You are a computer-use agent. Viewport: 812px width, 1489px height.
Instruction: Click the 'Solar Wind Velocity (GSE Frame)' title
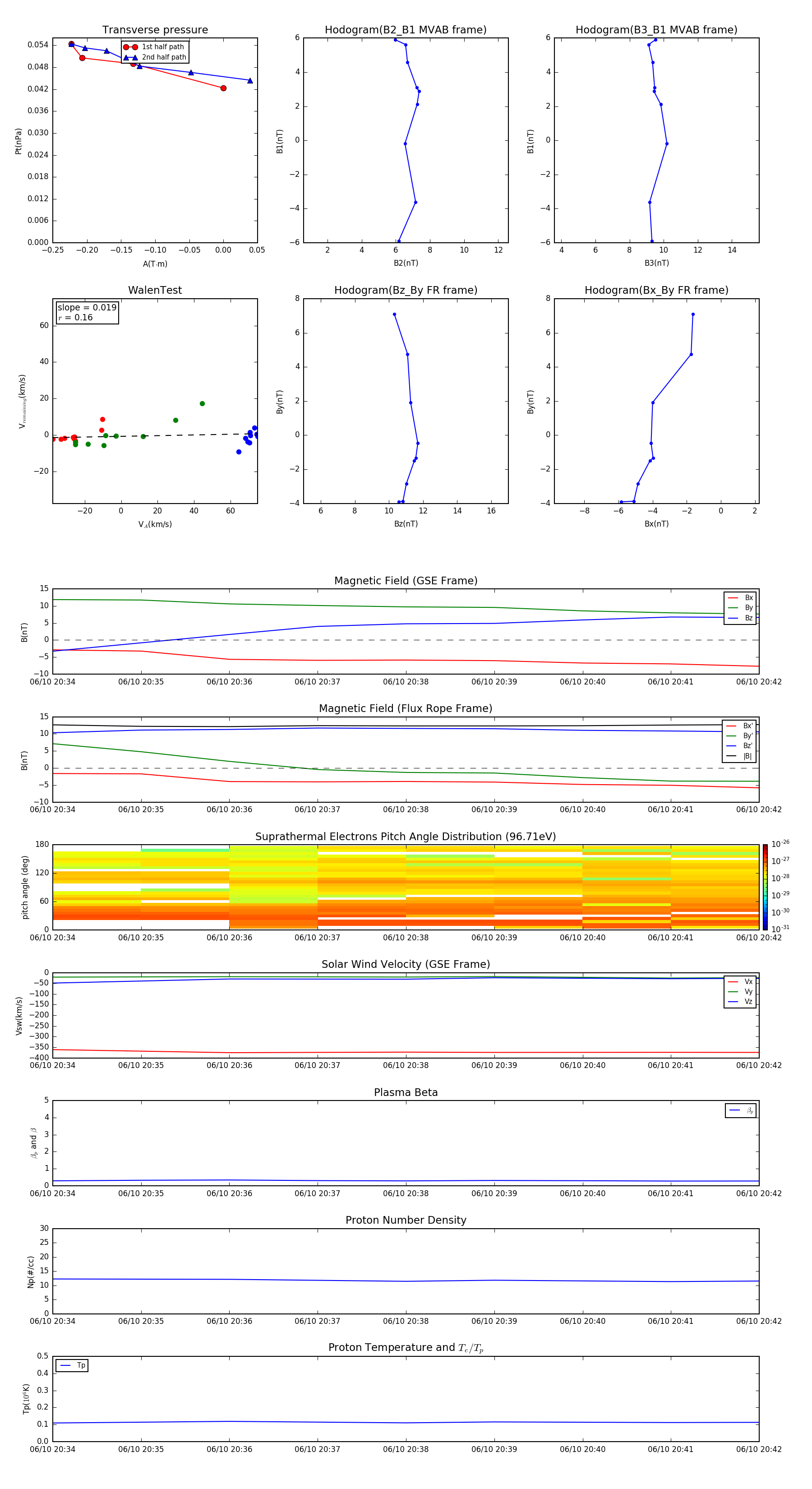point(406,965)
